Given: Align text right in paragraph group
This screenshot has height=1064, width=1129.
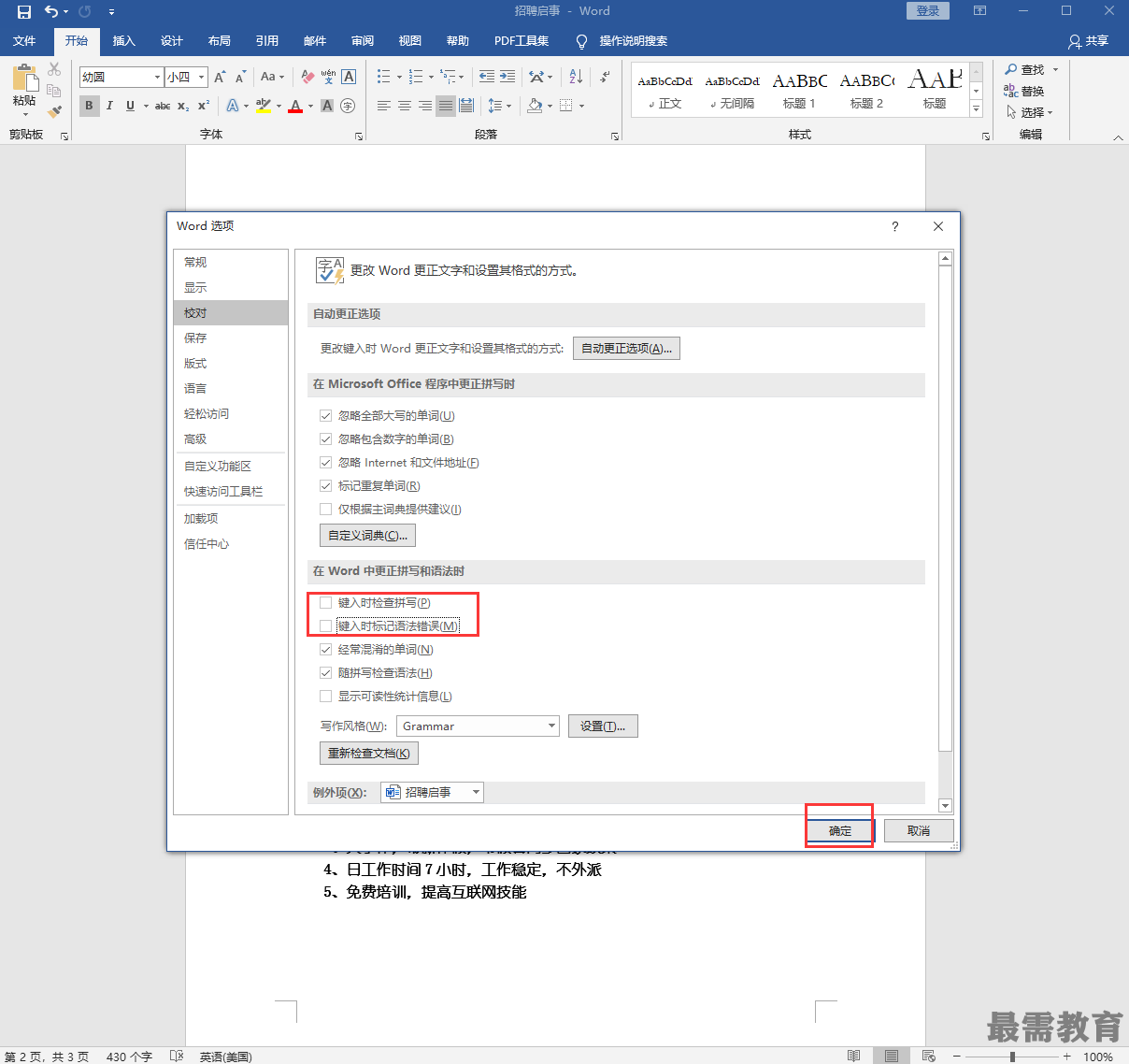Looking at the screenshot, I should 425,106.
